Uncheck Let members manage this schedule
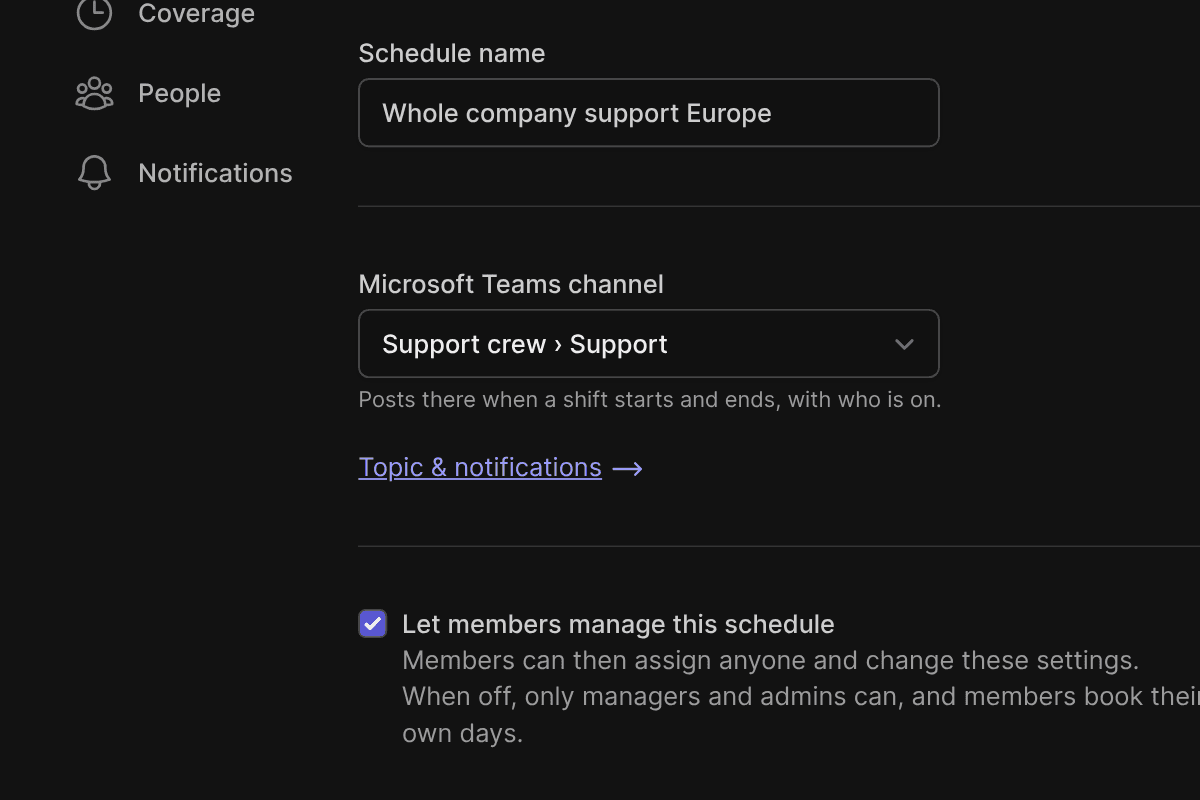 pos(373,624)
